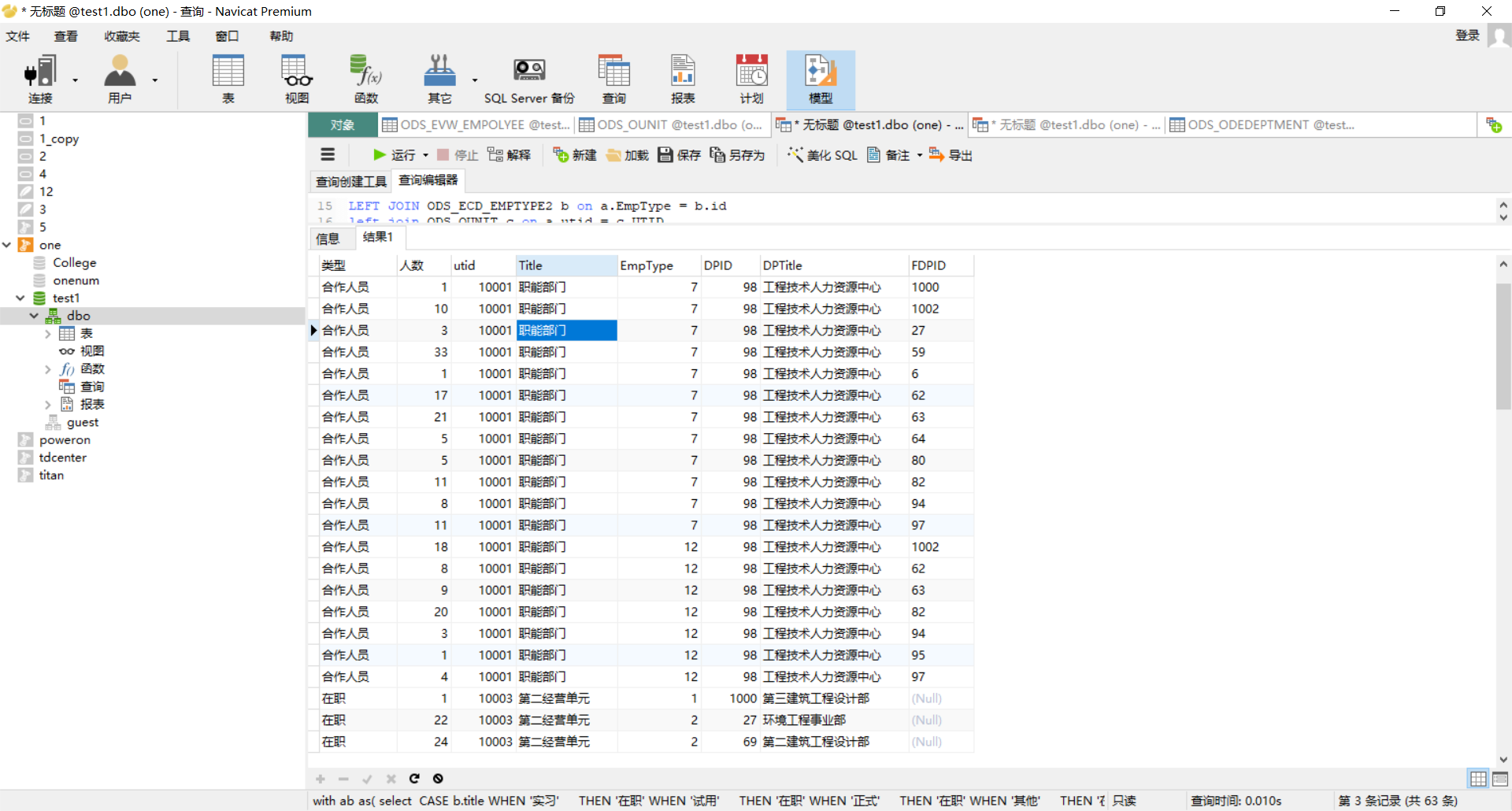Expand the 报表 tree node
Viewport: 1512px width, 811px height.
click(48, 405)
